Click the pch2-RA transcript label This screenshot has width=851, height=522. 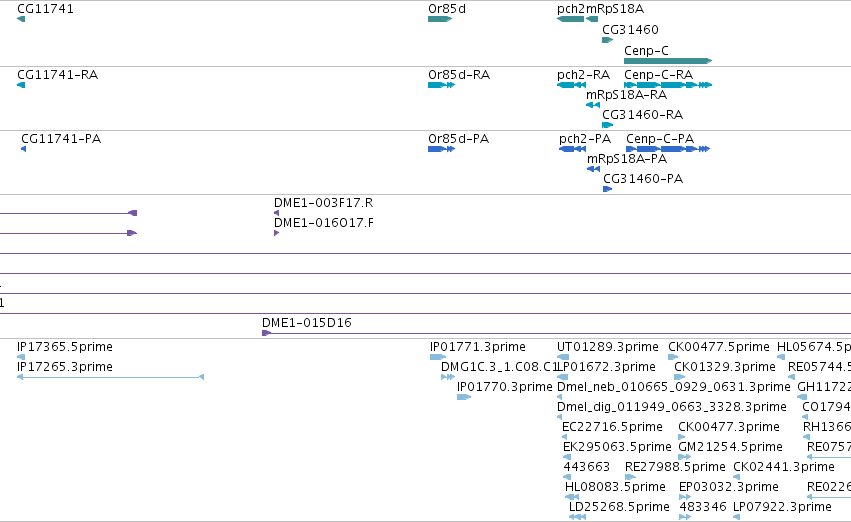(x=583, y=75)
